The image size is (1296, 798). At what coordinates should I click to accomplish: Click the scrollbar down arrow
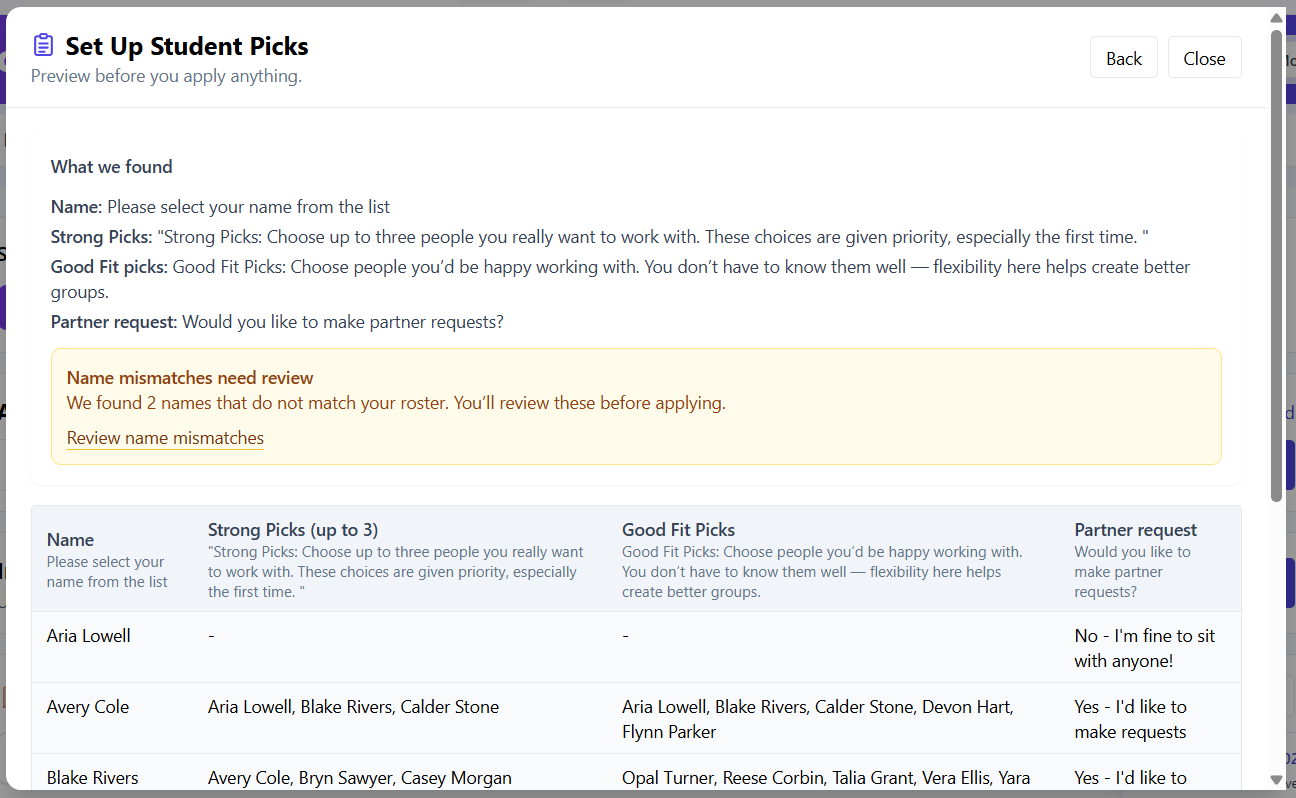click(1276, 780)
